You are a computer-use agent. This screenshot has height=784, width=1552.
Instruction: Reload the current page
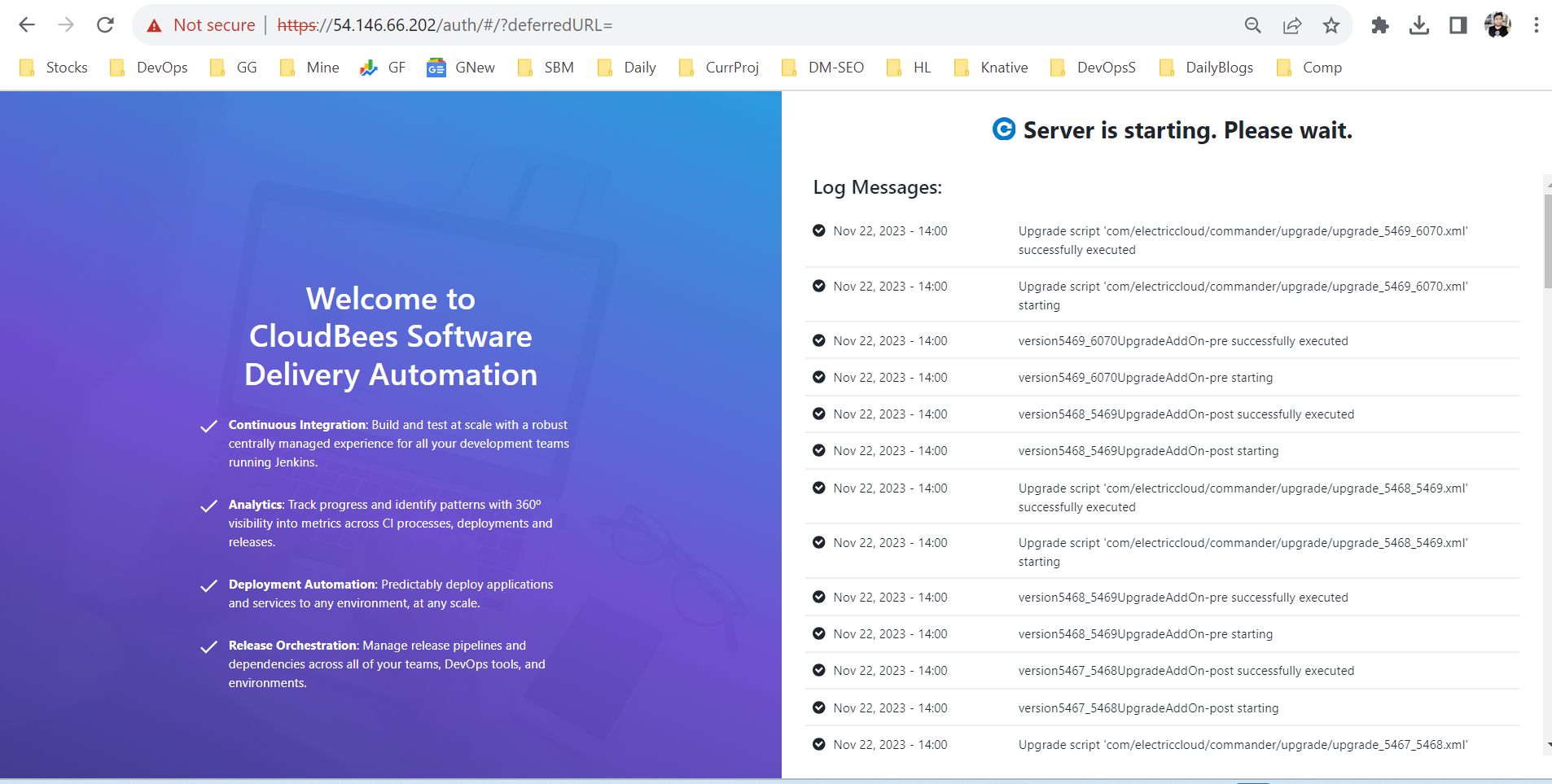coord(105,25)
